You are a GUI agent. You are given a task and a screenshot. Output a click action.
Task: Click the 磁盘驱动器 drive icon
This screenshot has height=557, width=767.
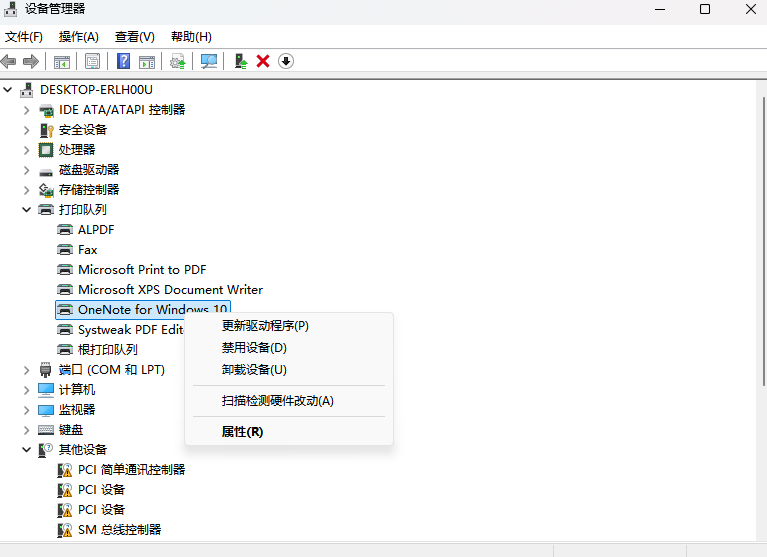(46, 171)
